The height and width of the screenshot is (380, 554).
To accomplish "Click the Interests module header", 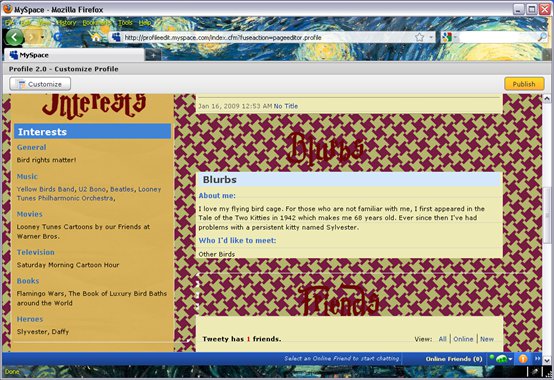I will (93, 131).
